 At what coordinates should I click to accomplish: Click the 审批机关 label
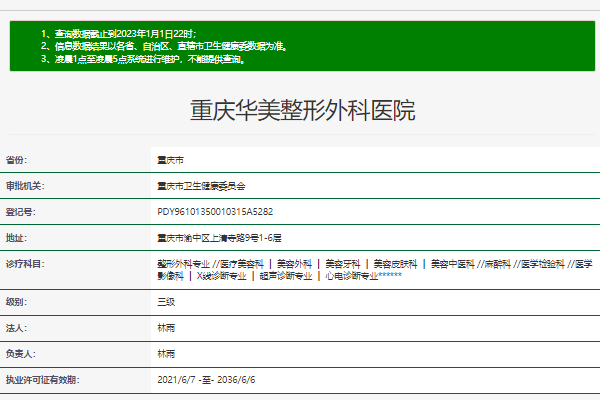pos(25,186)
